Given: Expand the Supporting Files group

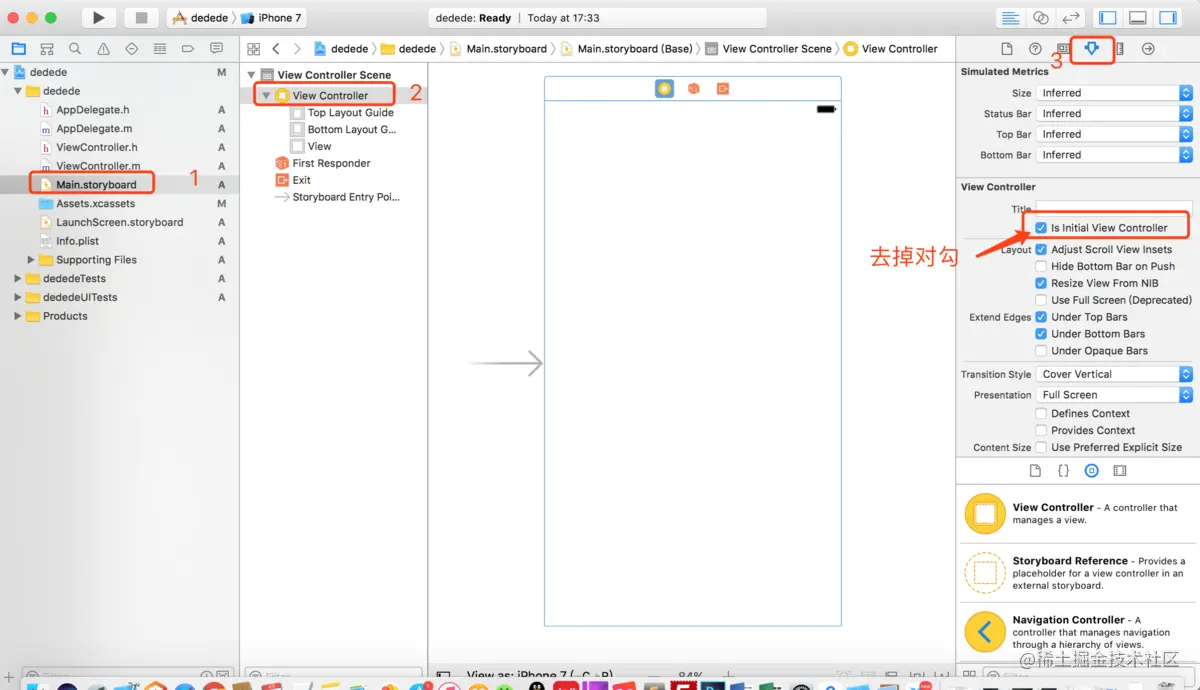Looking at the screenshot, I should pyautogui.click(x=32, y=260).
